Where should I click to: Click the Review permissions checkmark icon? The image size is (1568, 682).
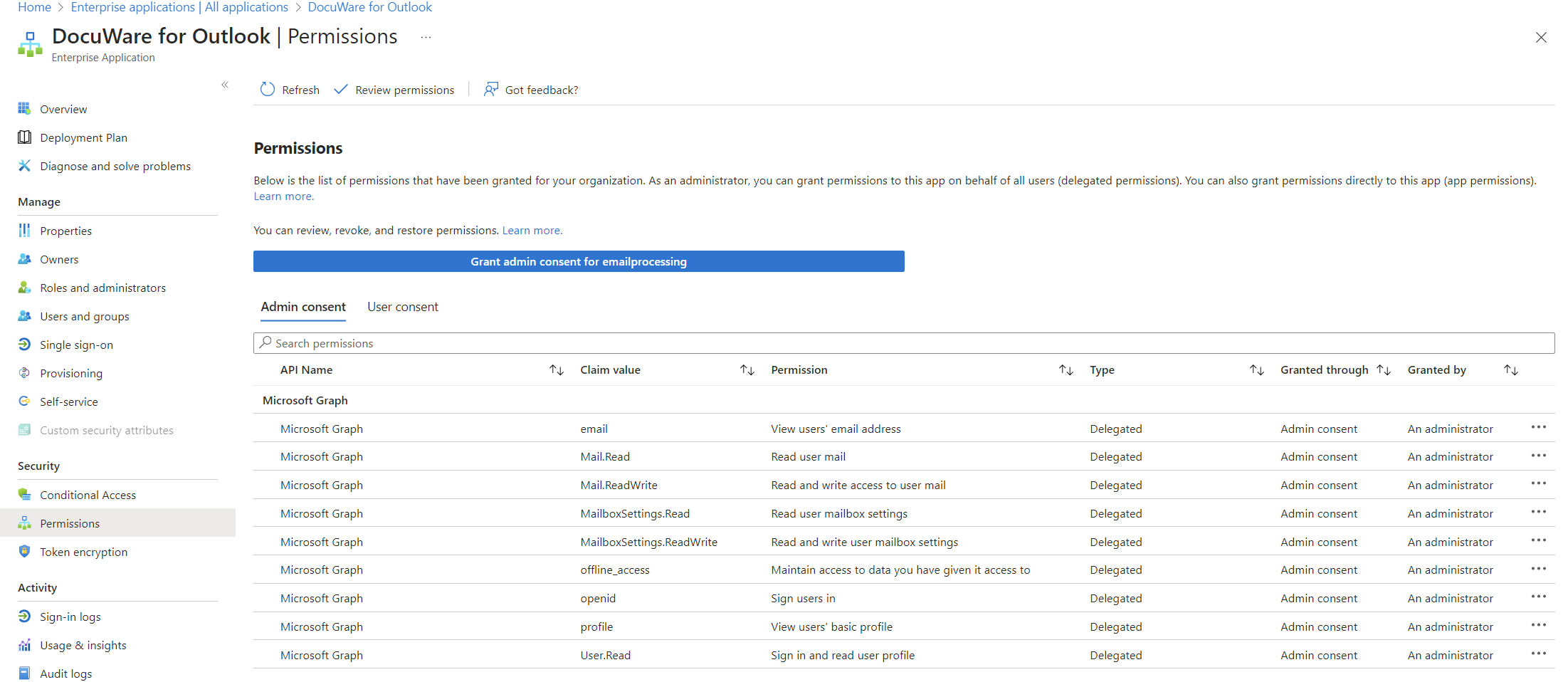click(x=341, y=89)
